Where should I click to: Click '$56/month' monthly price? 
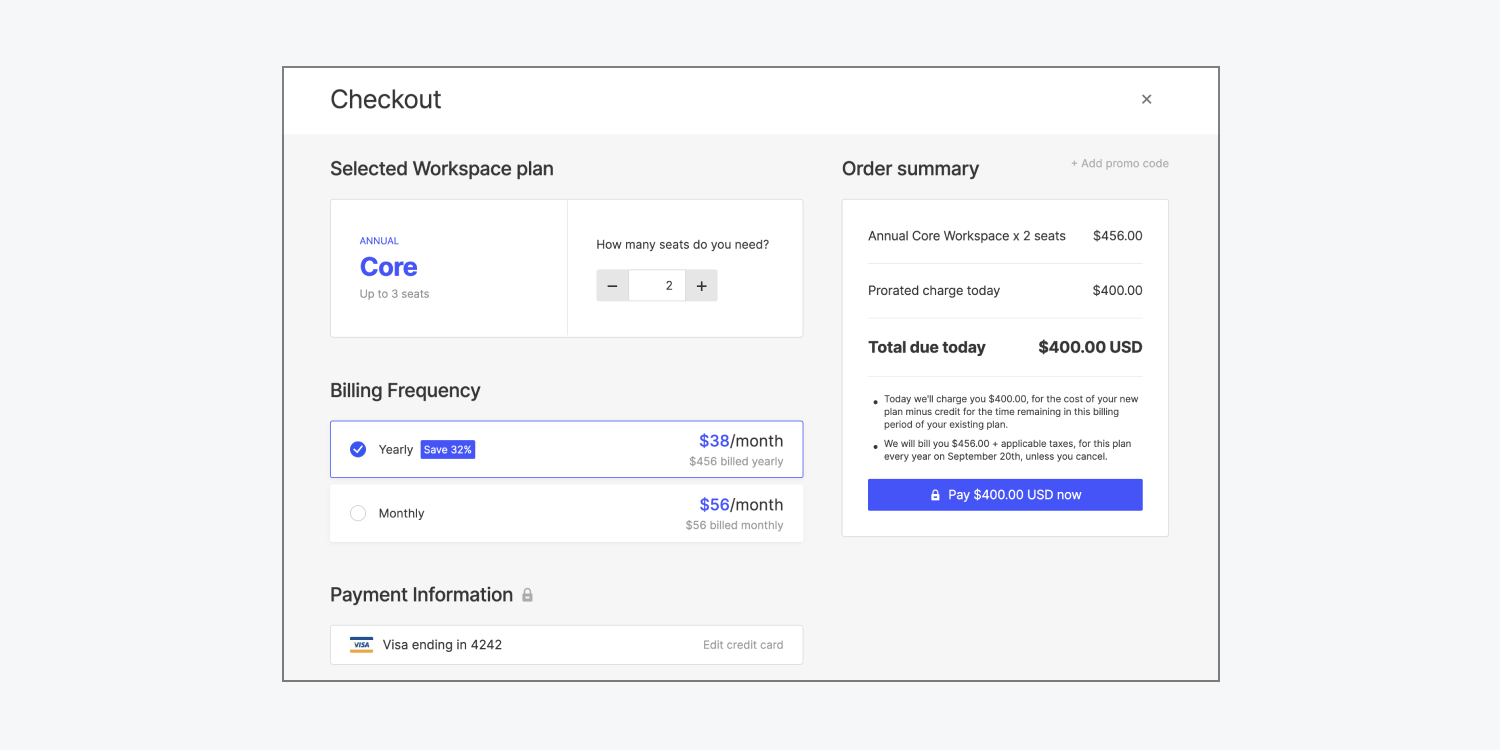point(741,505)
